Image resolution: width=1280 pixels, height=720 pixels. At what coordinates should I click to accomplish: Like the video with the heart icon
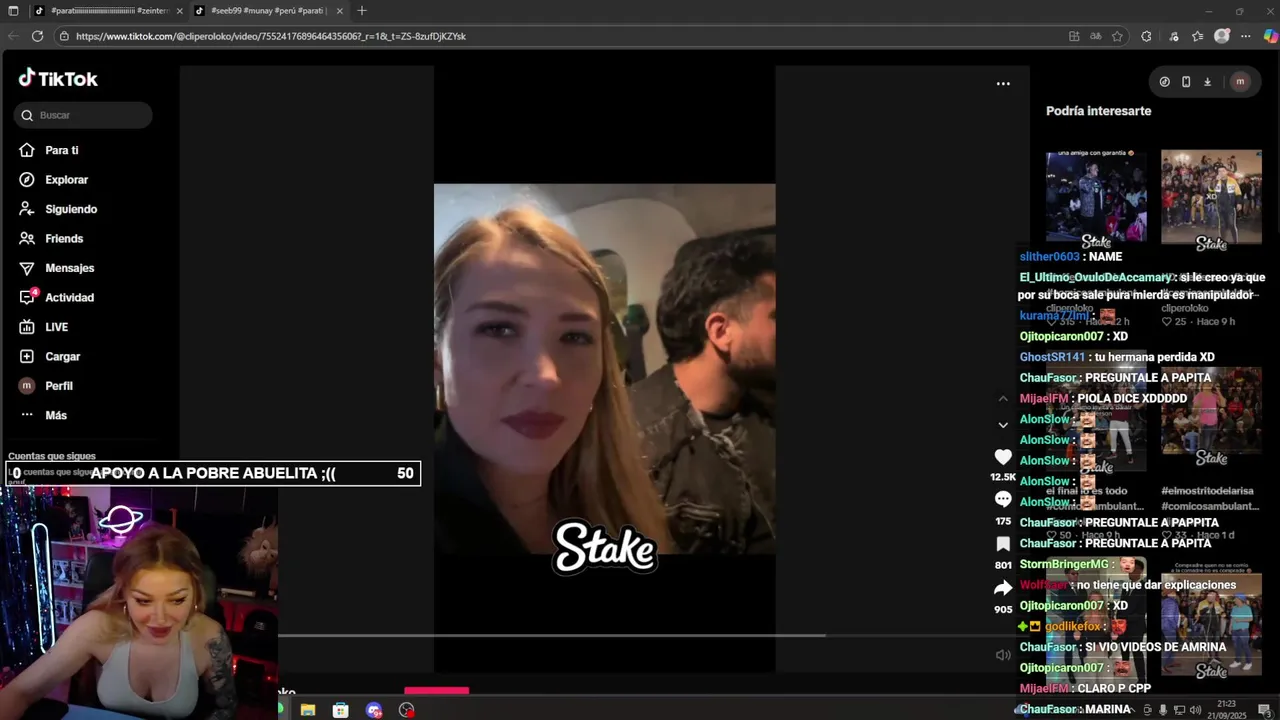coord(1003,457)
